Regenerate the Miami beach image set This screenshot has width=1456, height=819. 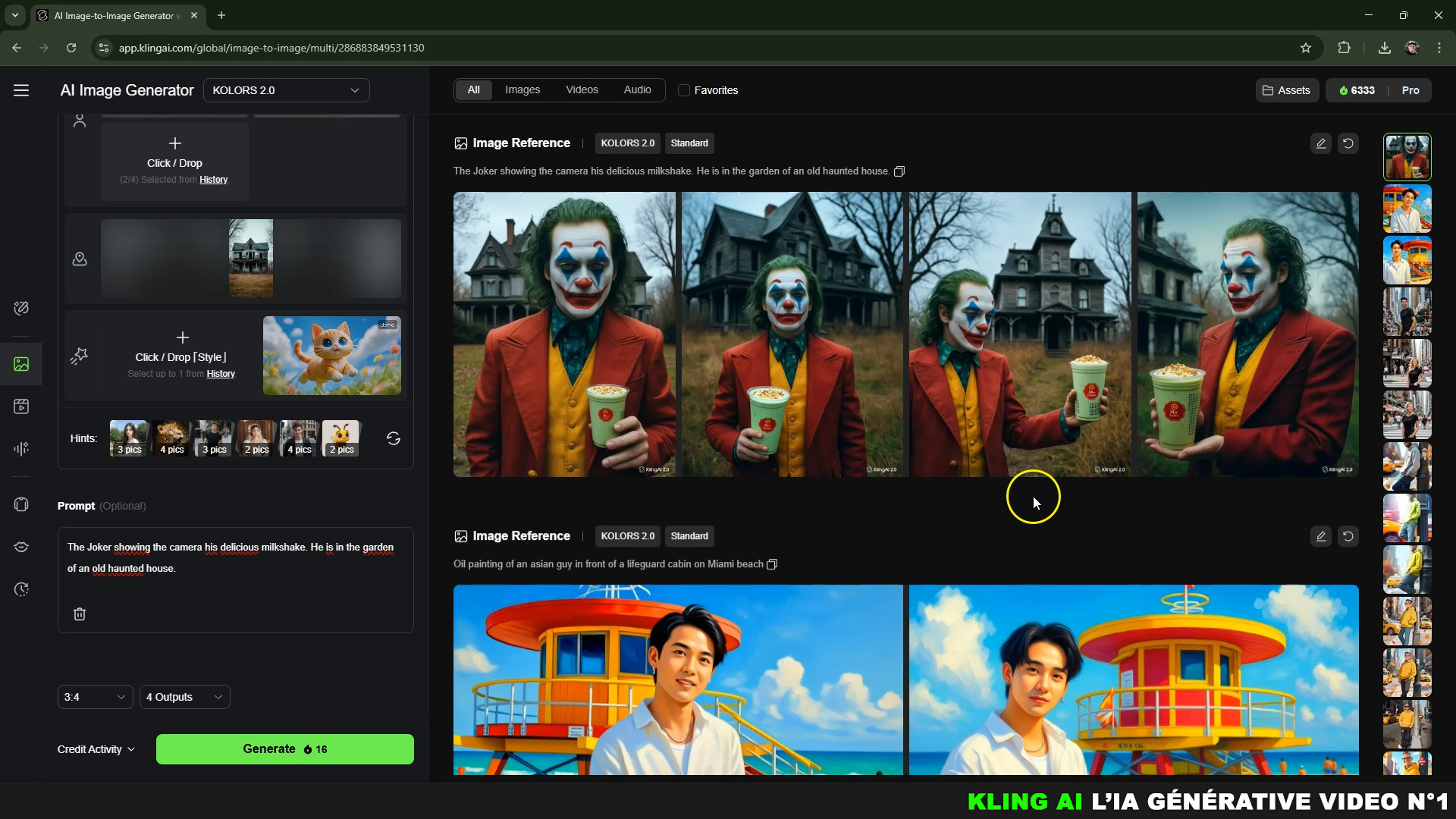pyautogui.click(x=1348, y=536)
